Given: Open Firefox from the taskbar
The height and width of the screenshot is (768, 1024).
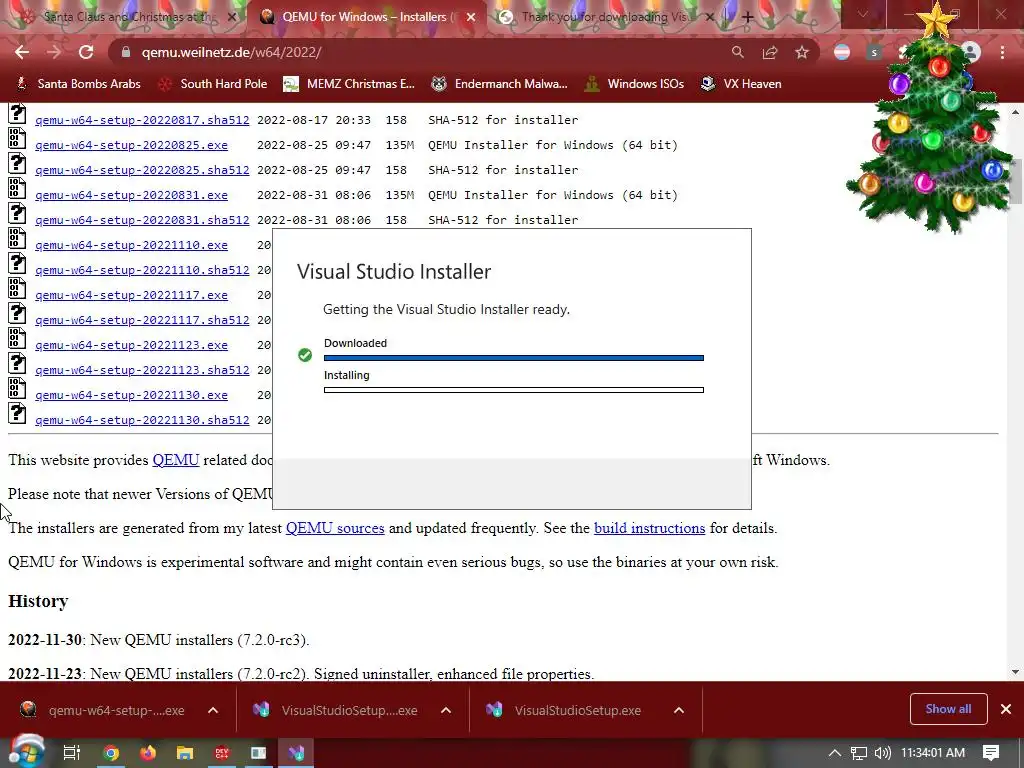Looking at the screenshot, I should pos(148,753).
